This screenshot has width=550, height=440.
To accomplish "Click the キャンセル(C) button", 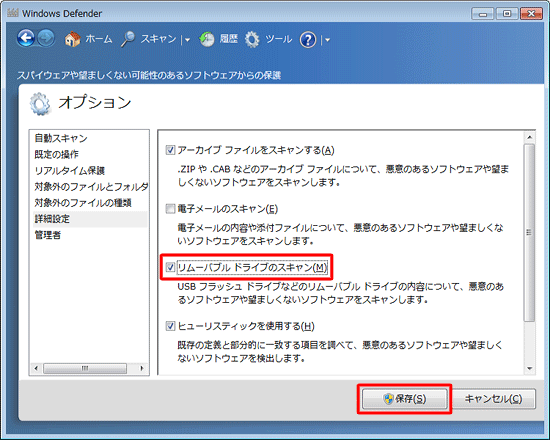I will pyautogui.click(x=493, y=399).
